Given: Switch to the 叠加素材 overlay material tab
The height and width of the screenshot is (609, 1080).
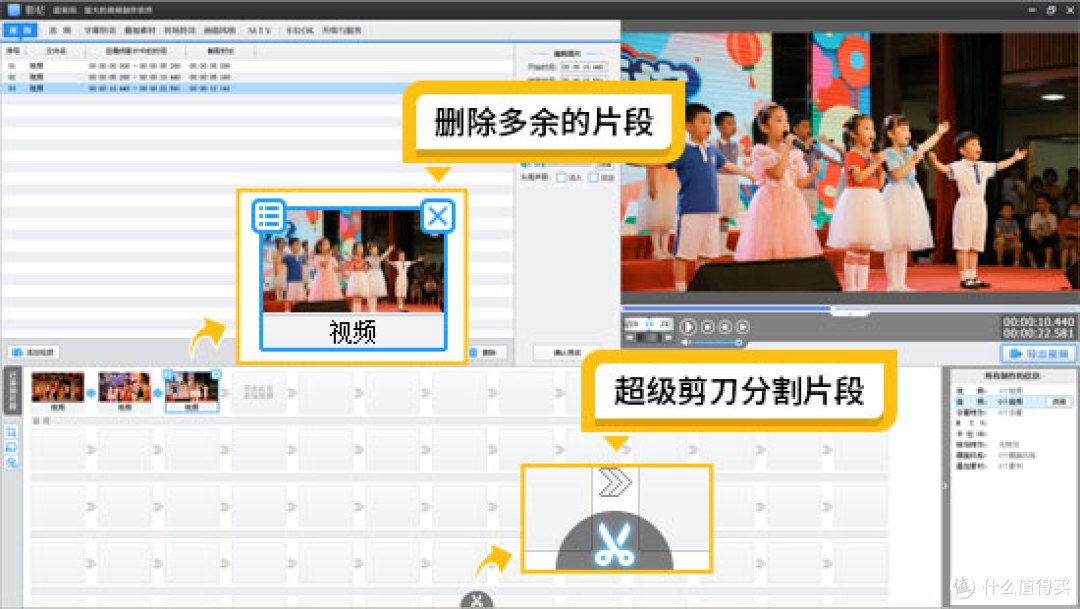Looking at the screenshot, I should point(140,30).
